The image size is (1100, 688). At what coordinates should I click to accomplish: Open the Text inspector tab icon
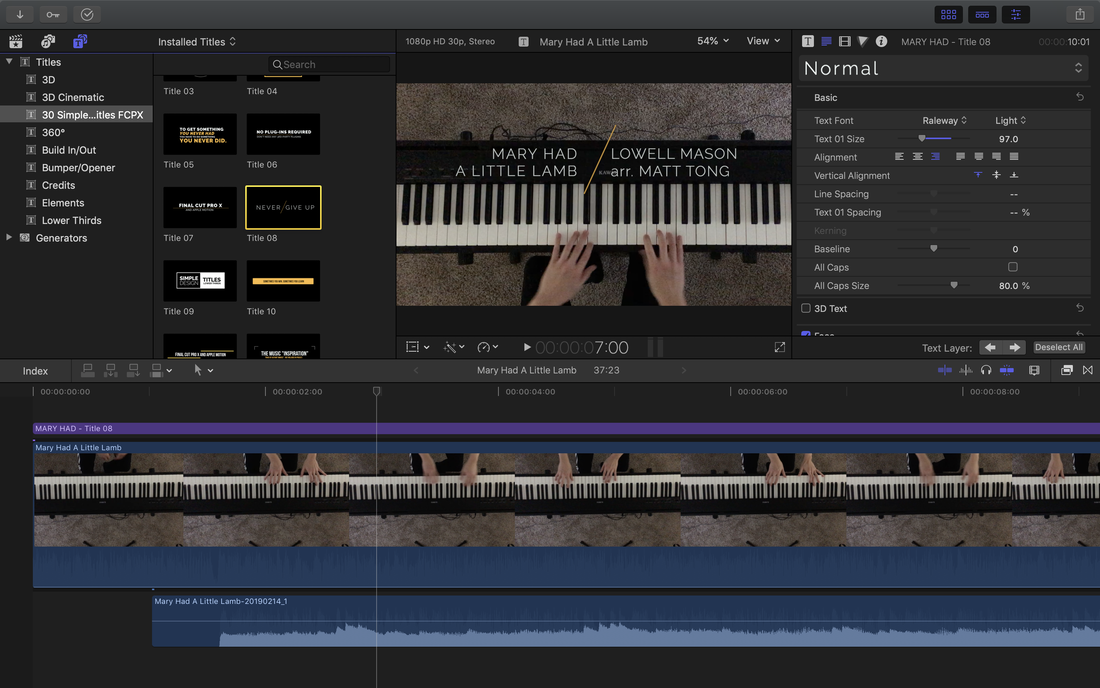[x=809, y=42]
